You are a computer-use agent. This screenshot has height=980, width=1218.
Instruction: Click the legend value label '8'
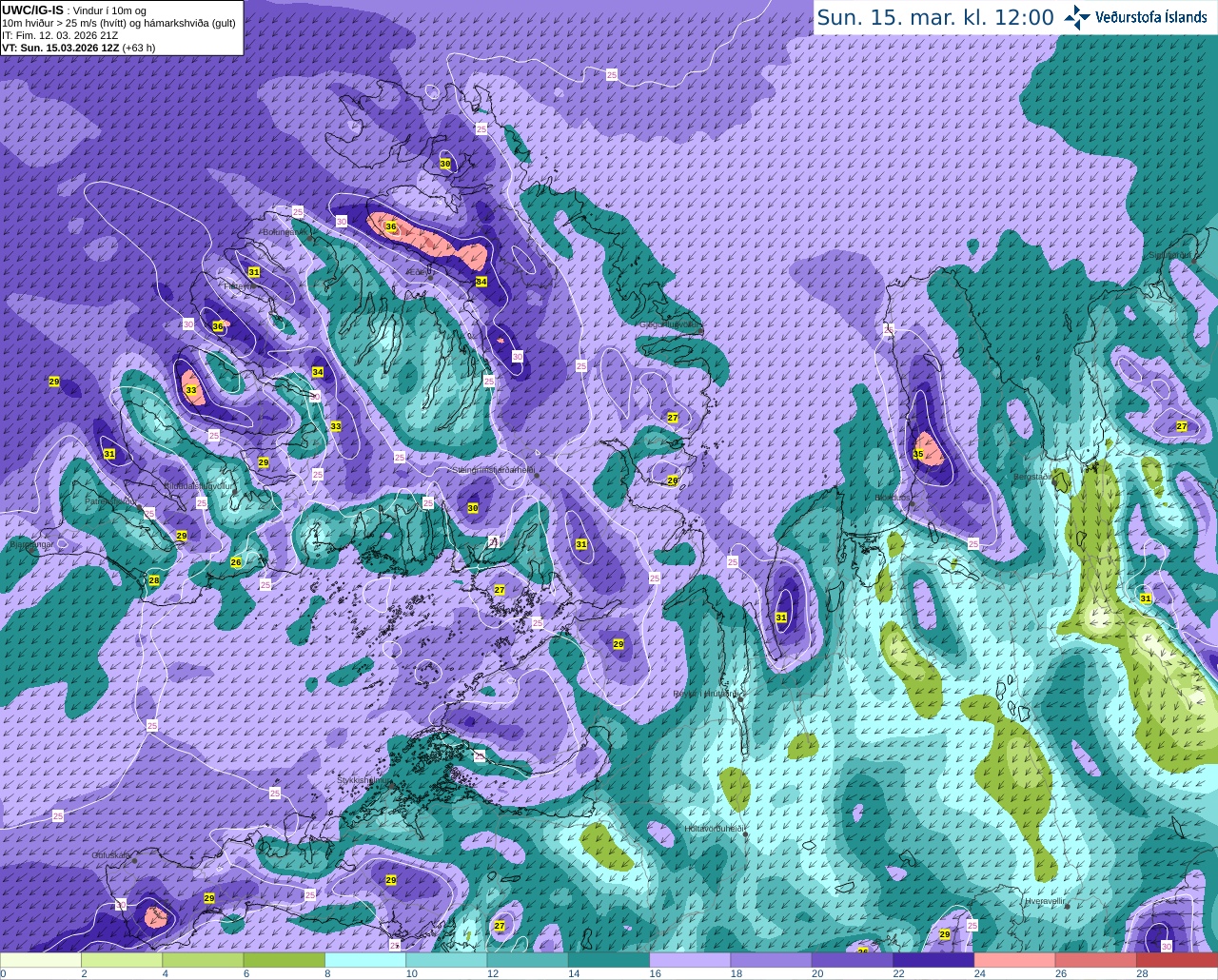point(327,974)
